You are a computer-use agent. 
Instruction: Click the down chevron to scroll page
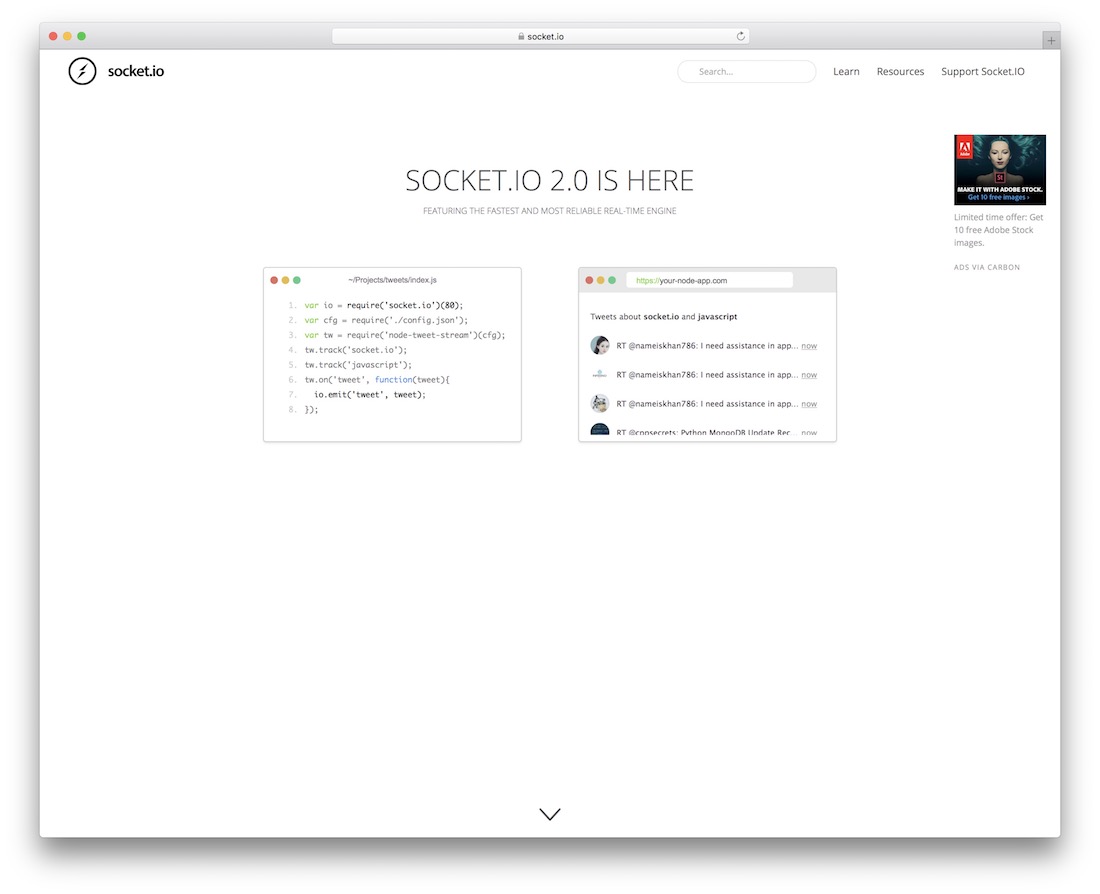tap(550, 814)
